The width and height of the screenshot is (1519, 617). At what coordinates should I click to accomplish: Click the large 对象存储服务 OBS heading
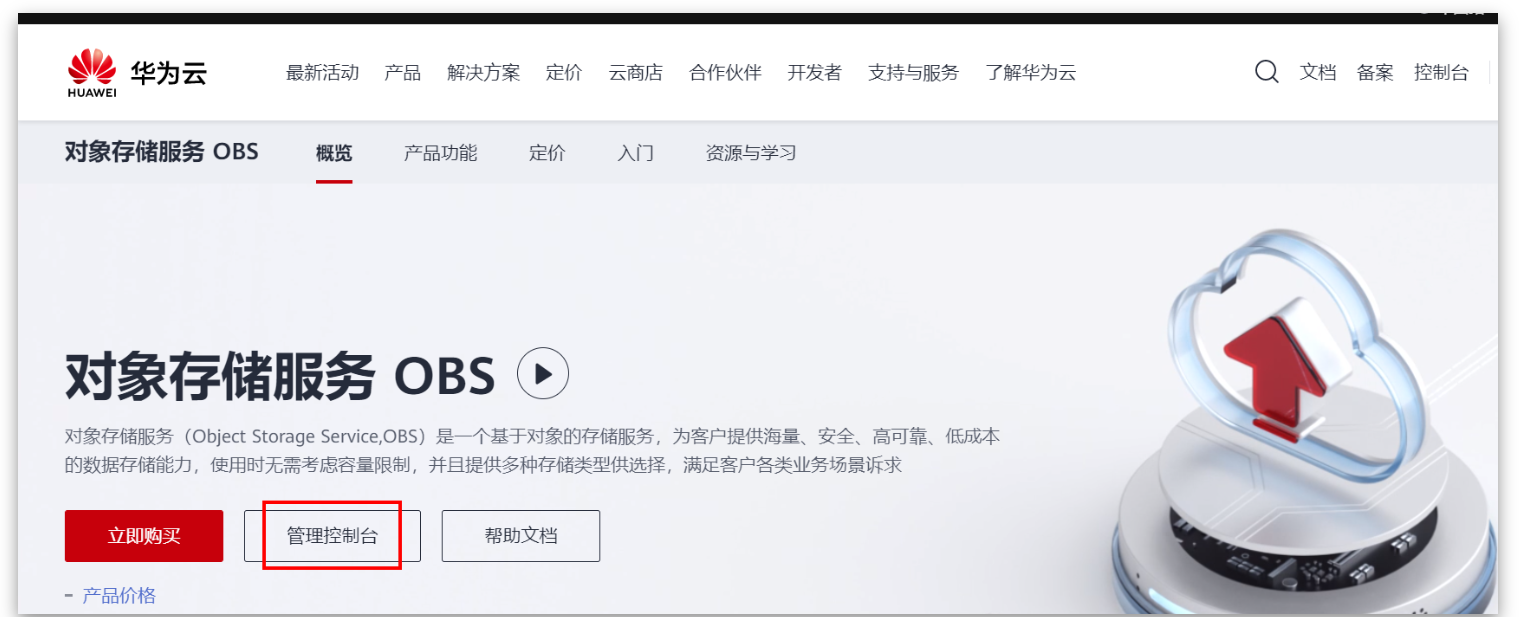(x=280, y=376)
